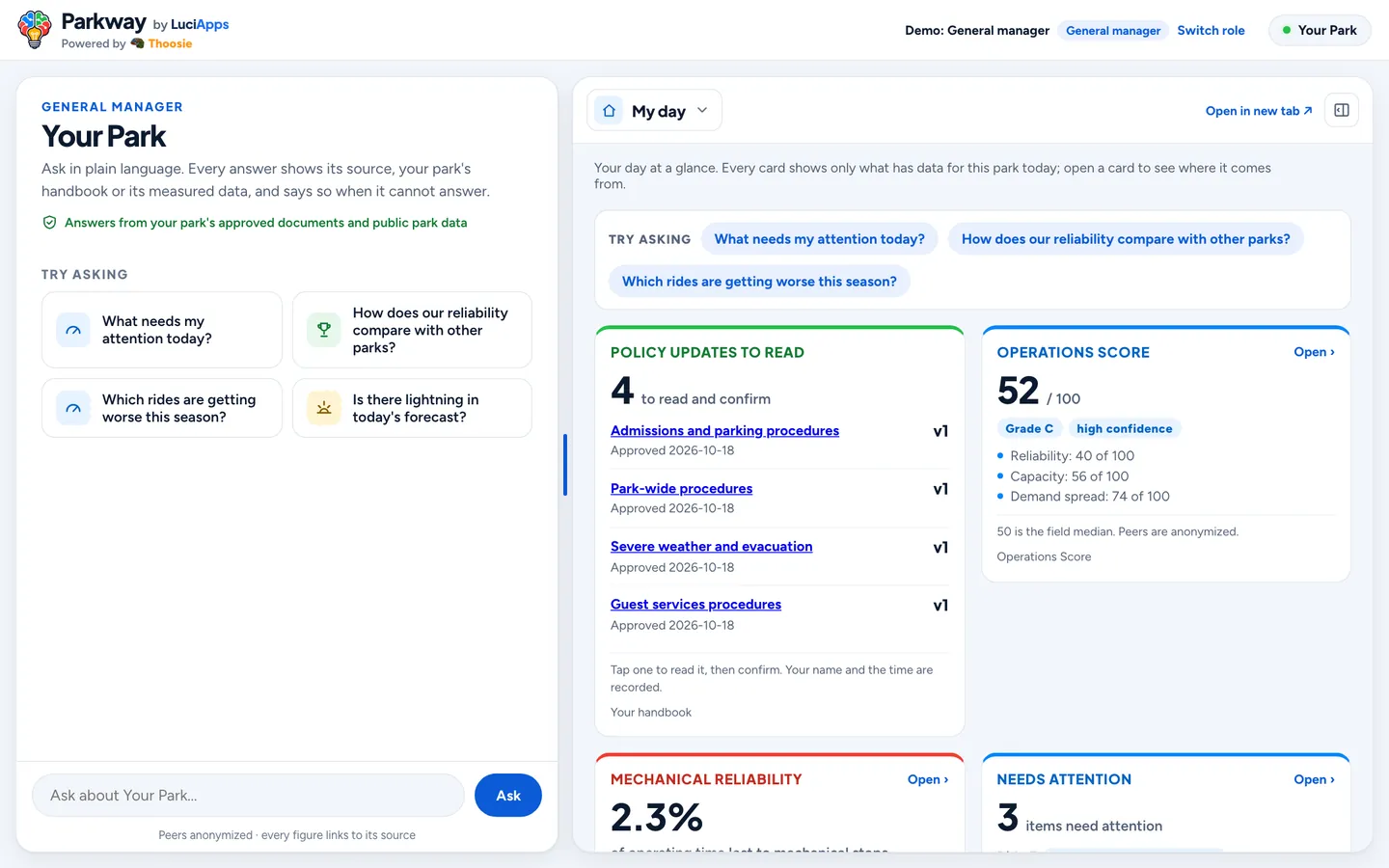Click the 'Demo: General manager' label
Image resolution: width=1389 pixels, height=868 pixels.
click(977, 31)
